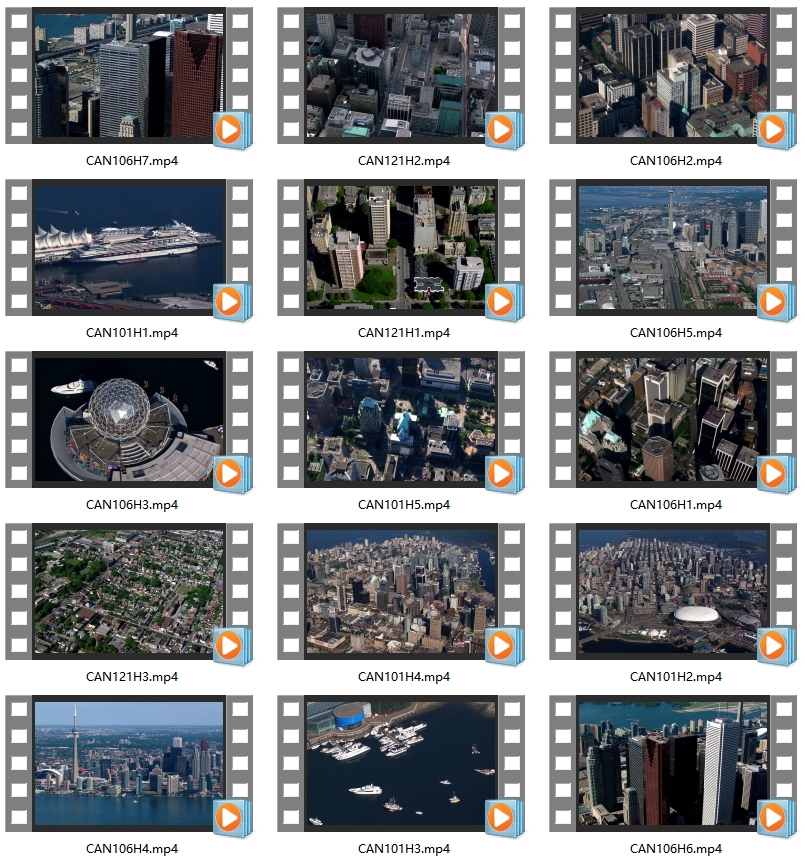Viewport: 805px width, 866px height.
Task: Click the play icon on CAN121H3.mp4
Action: (x=232, y=646)
